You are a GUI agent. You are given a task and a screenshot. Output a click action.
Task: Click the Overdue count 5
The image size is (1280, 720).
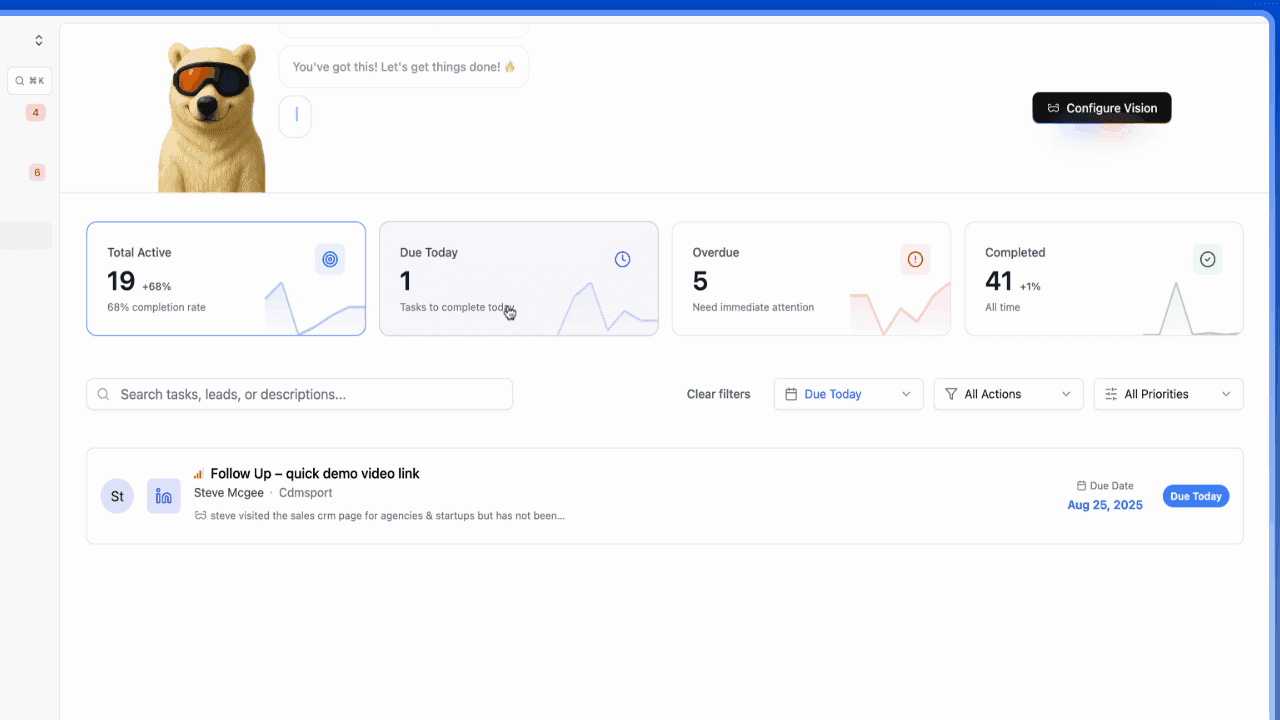(x=700, y=282)
